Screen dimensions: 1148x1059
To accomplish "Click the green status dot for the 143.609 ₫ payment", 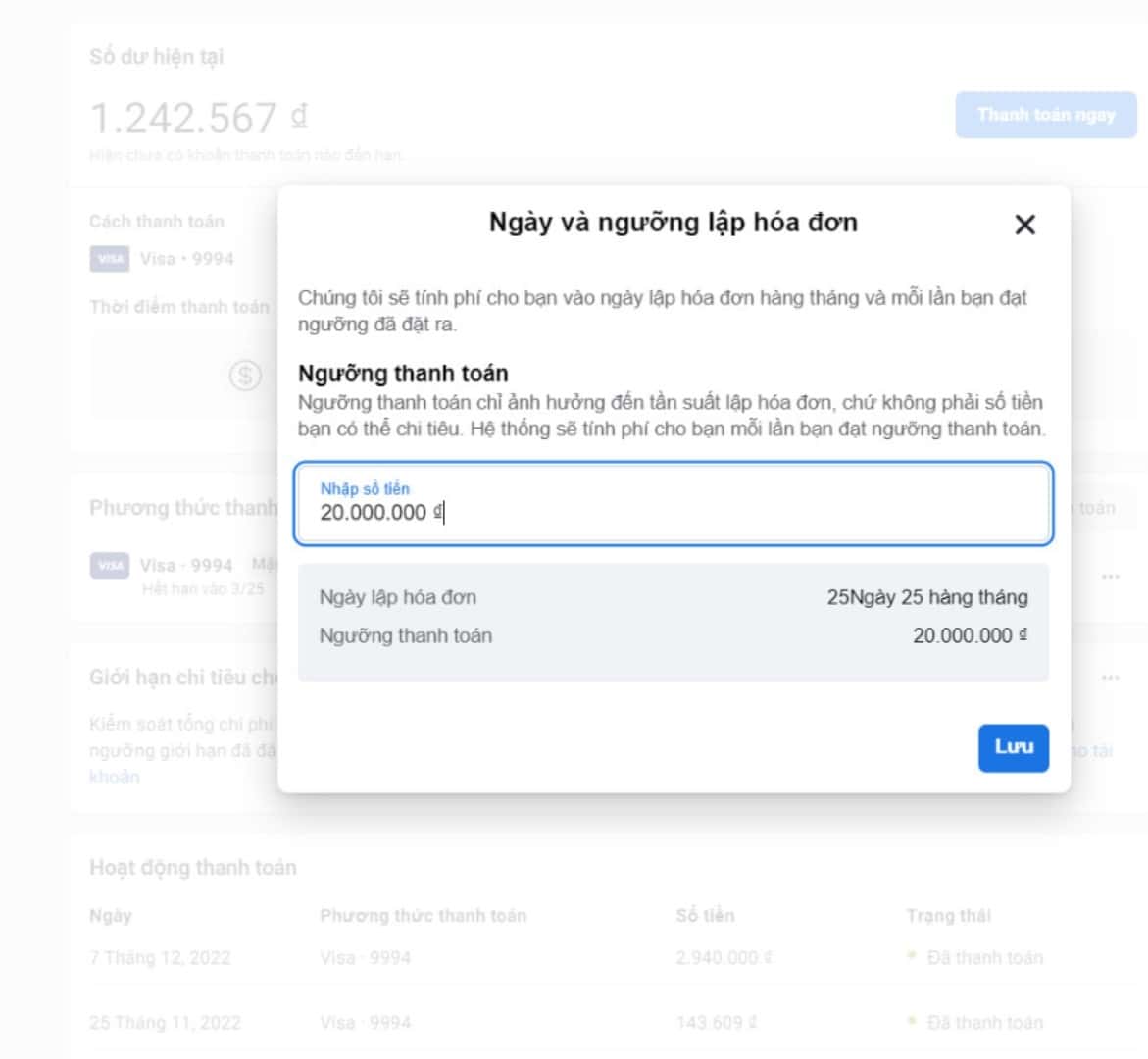I will coord(912,1021).
